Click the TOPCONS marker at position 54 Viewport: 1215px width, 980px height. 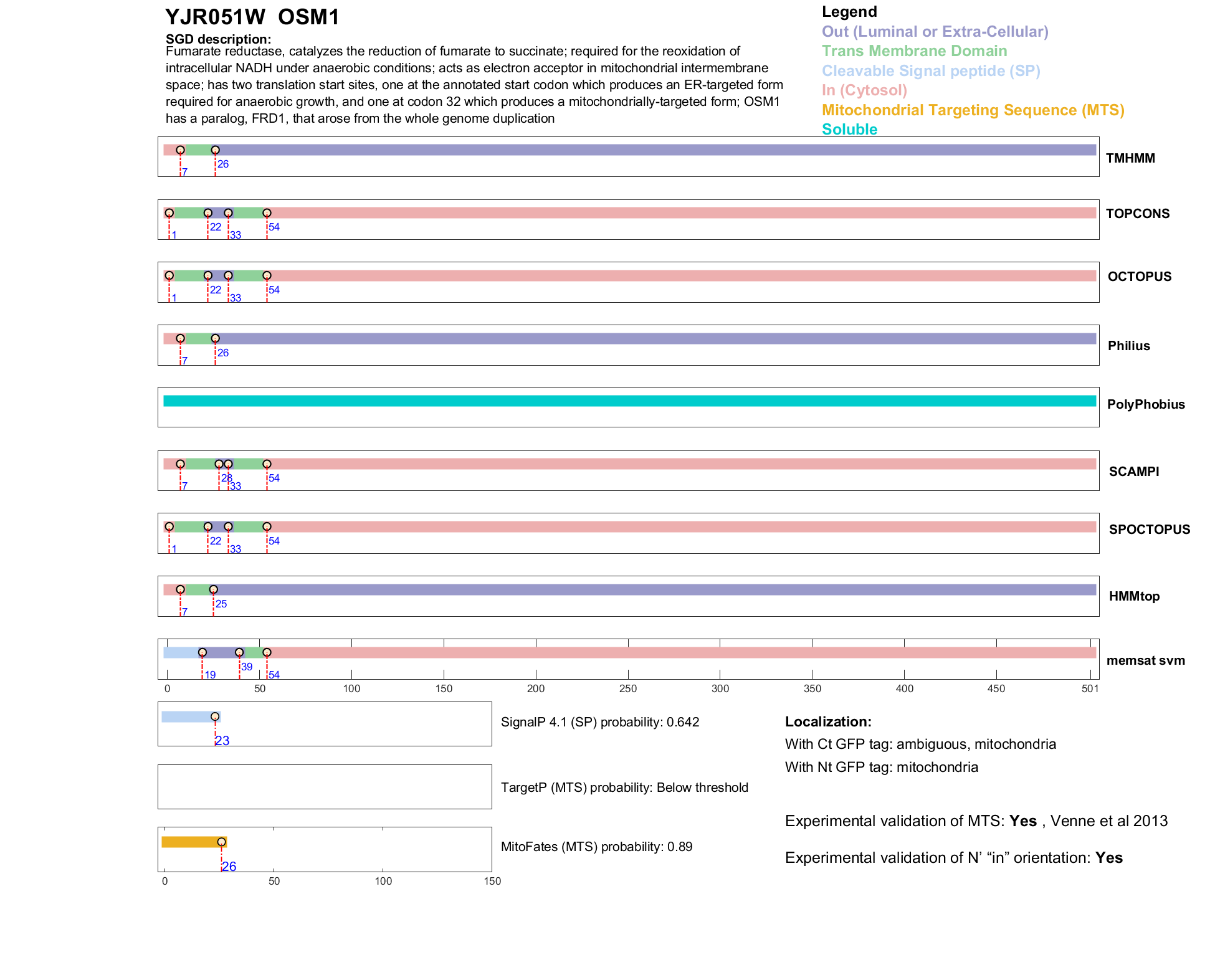pos(267,213)
